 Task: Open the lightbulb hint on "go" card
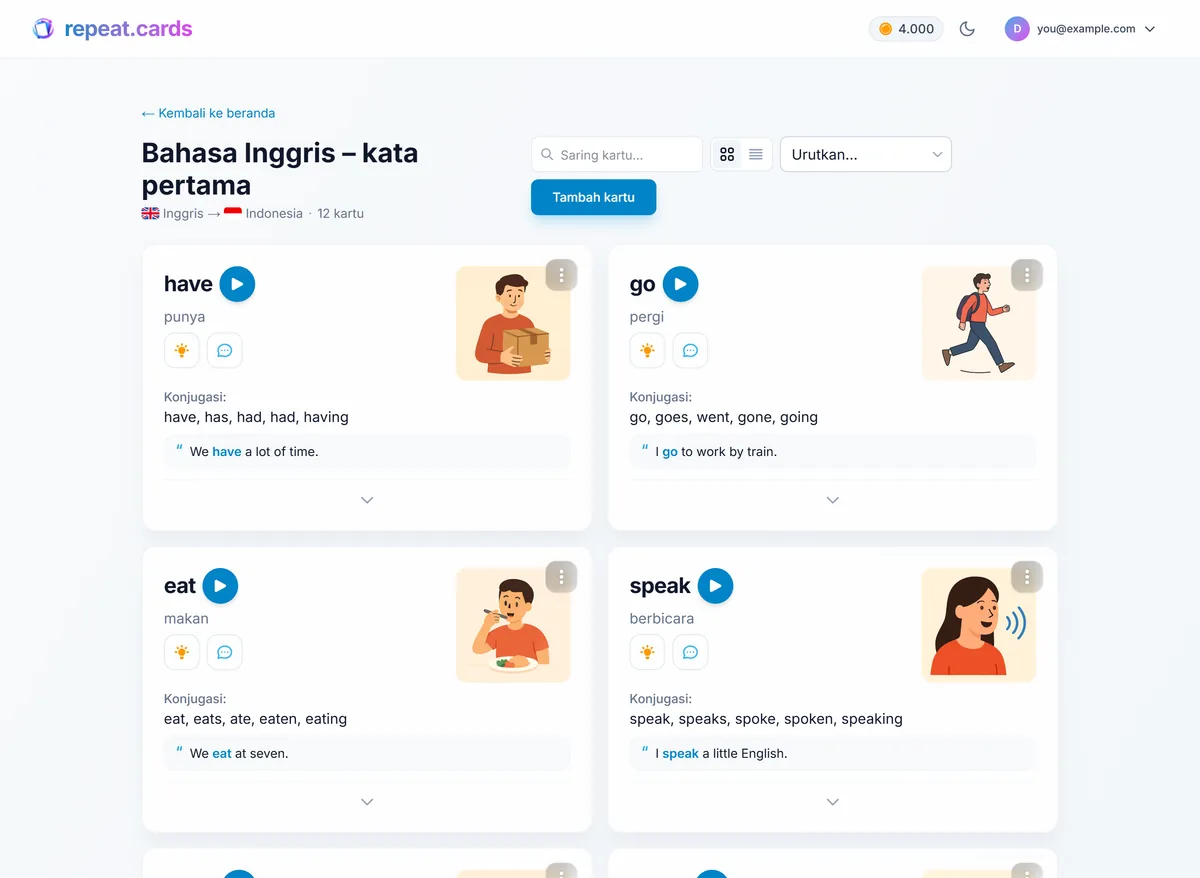point(648,350)
